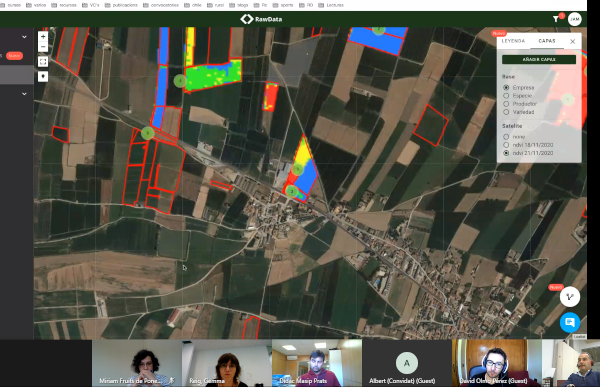
Task: Click cluster marker 4 beside green parcel
Action: pyautogui.click(x=180, y=81)
